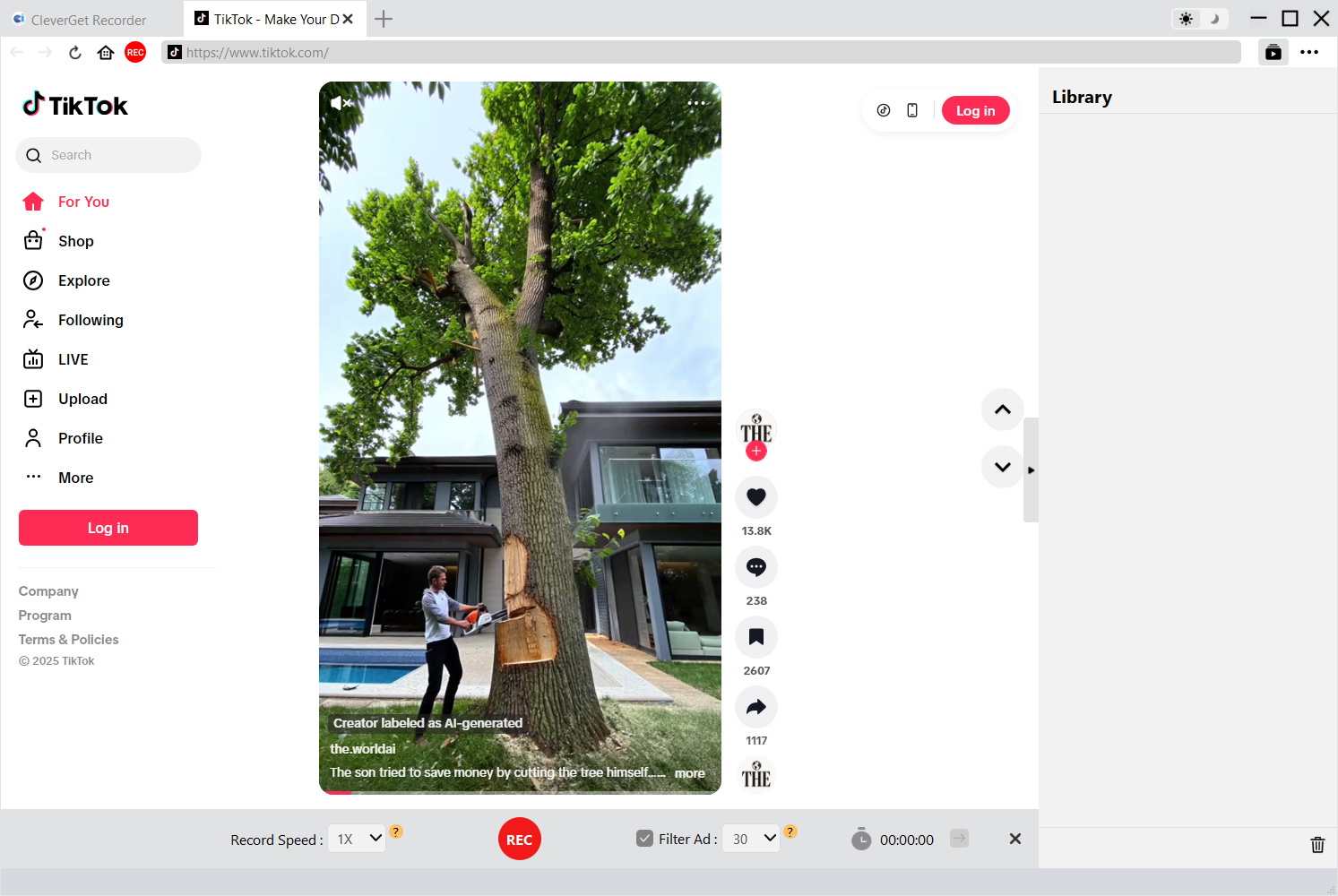Click the small REC icon in address bar row

[x=135, y=52]
